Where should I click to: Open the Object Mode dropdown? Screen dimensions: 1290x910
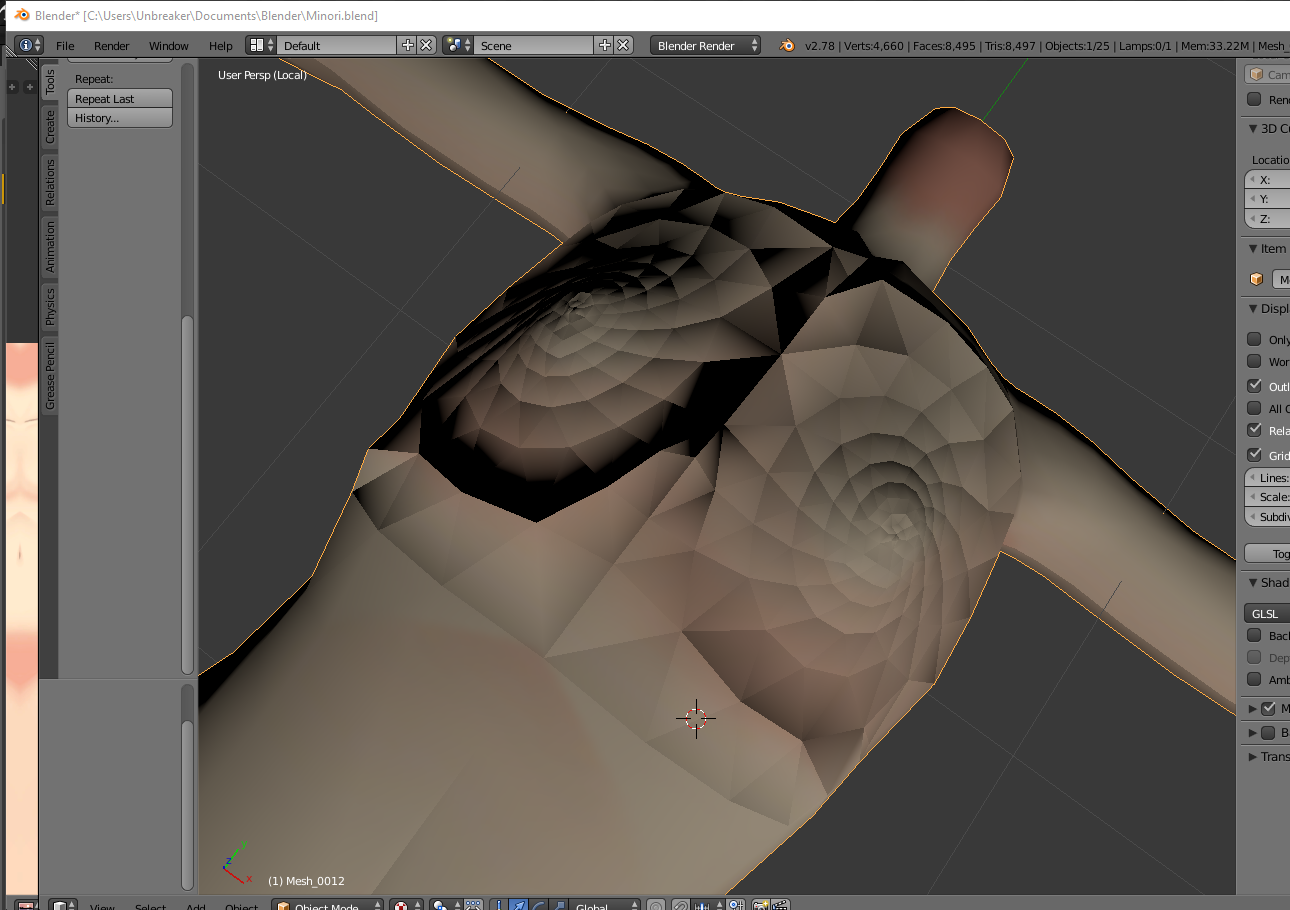[327, 903]
